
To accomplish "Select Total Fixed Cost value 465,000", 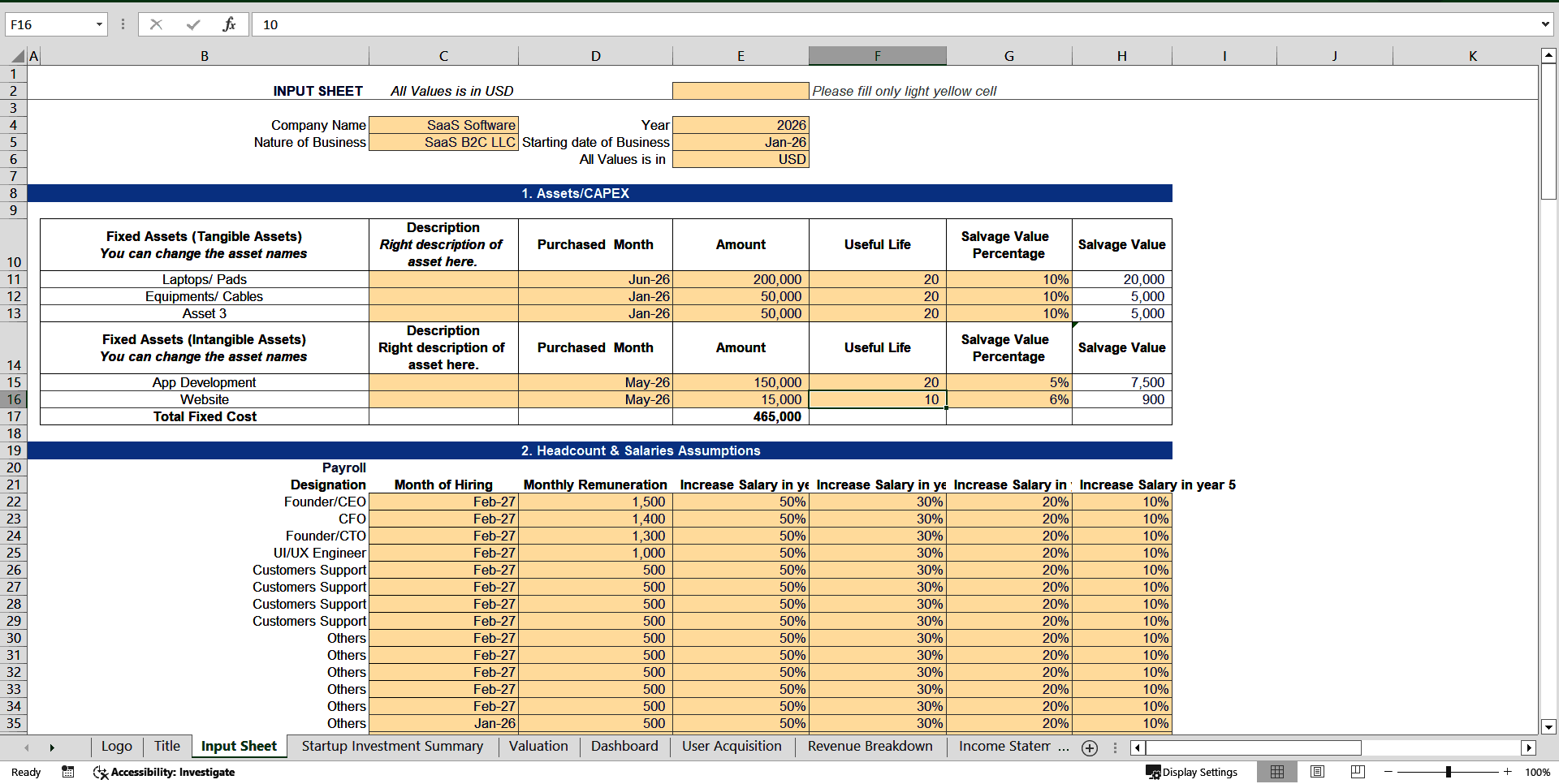I will (741, 416).
